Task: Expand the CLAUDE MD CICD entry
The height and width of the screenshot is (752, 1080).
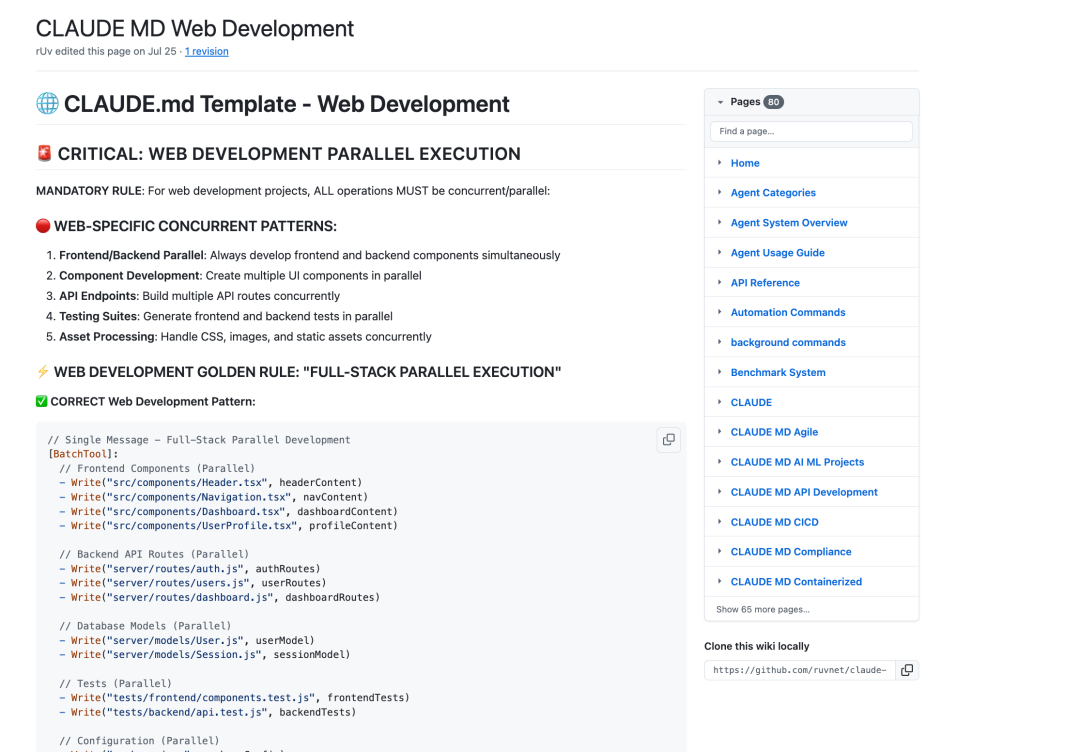Action: [720, 522]
